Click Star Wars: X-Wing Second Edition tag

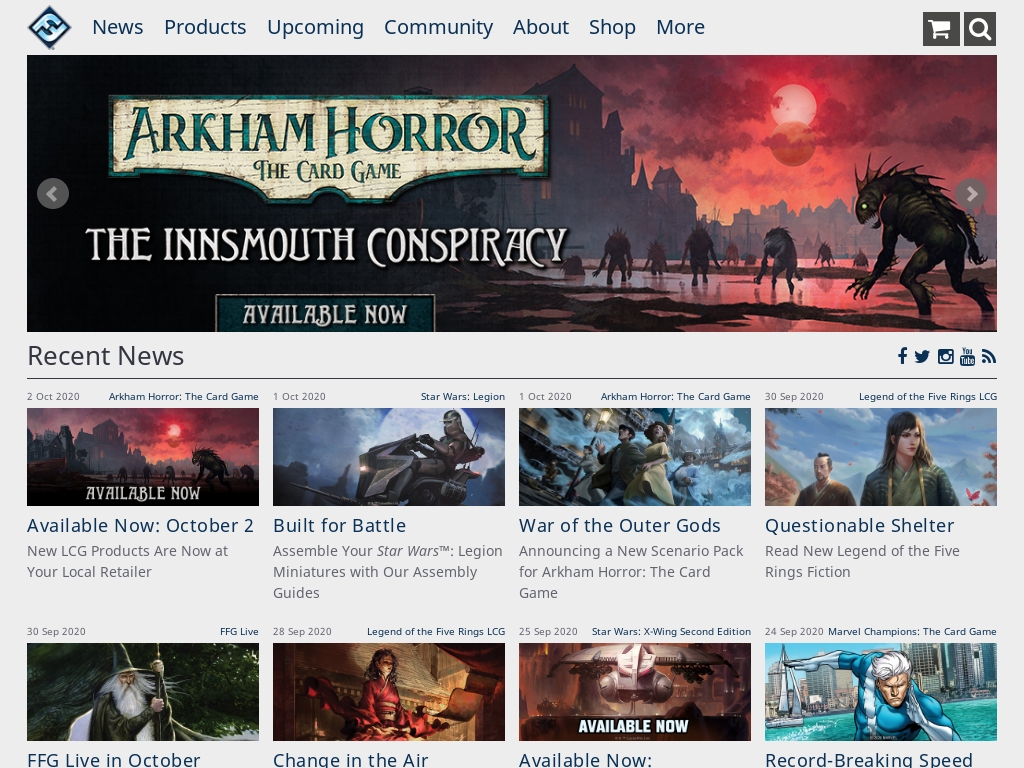click(671, 632)
